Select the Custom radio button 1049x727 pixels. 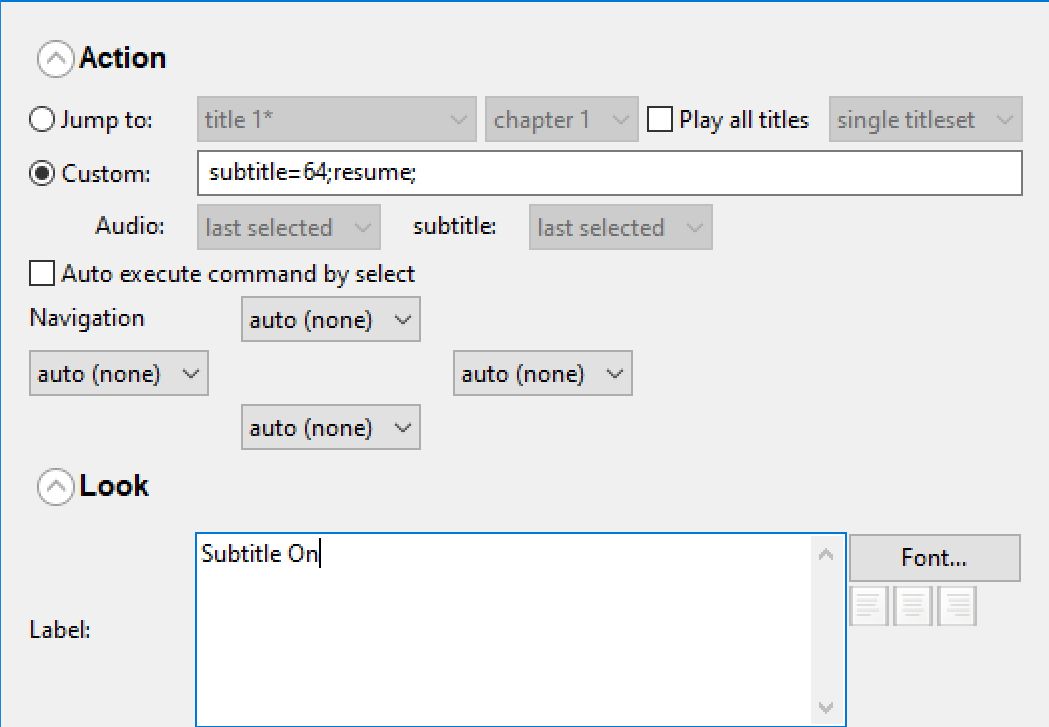(x=42, y=174)
